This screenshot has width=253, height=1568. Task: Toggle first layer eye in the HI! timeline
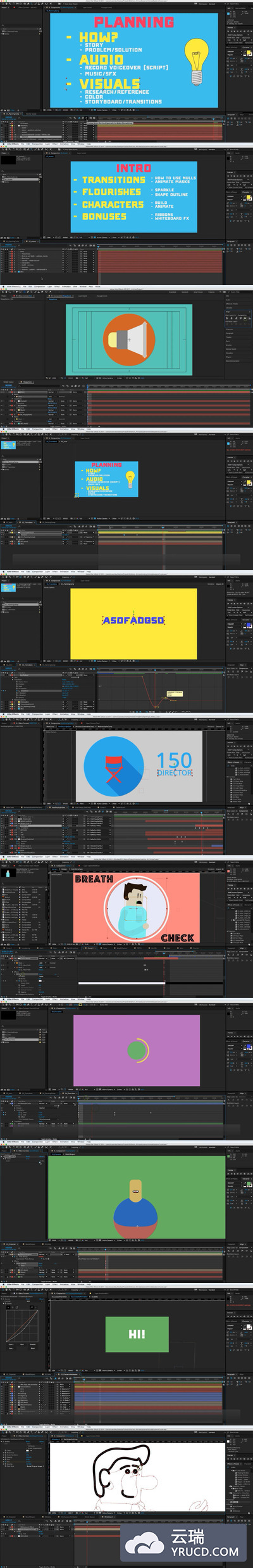[3, 1384]
